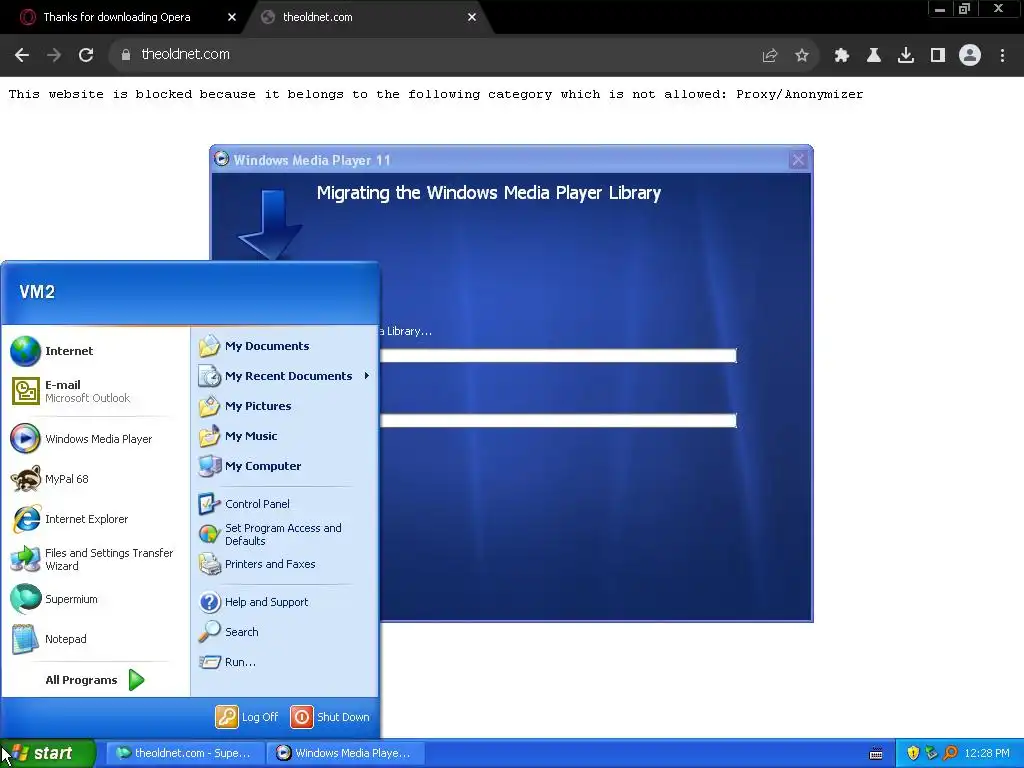The image size is (1024, 768).
Task: Click the Shut Down button
Action: [330, 717]
